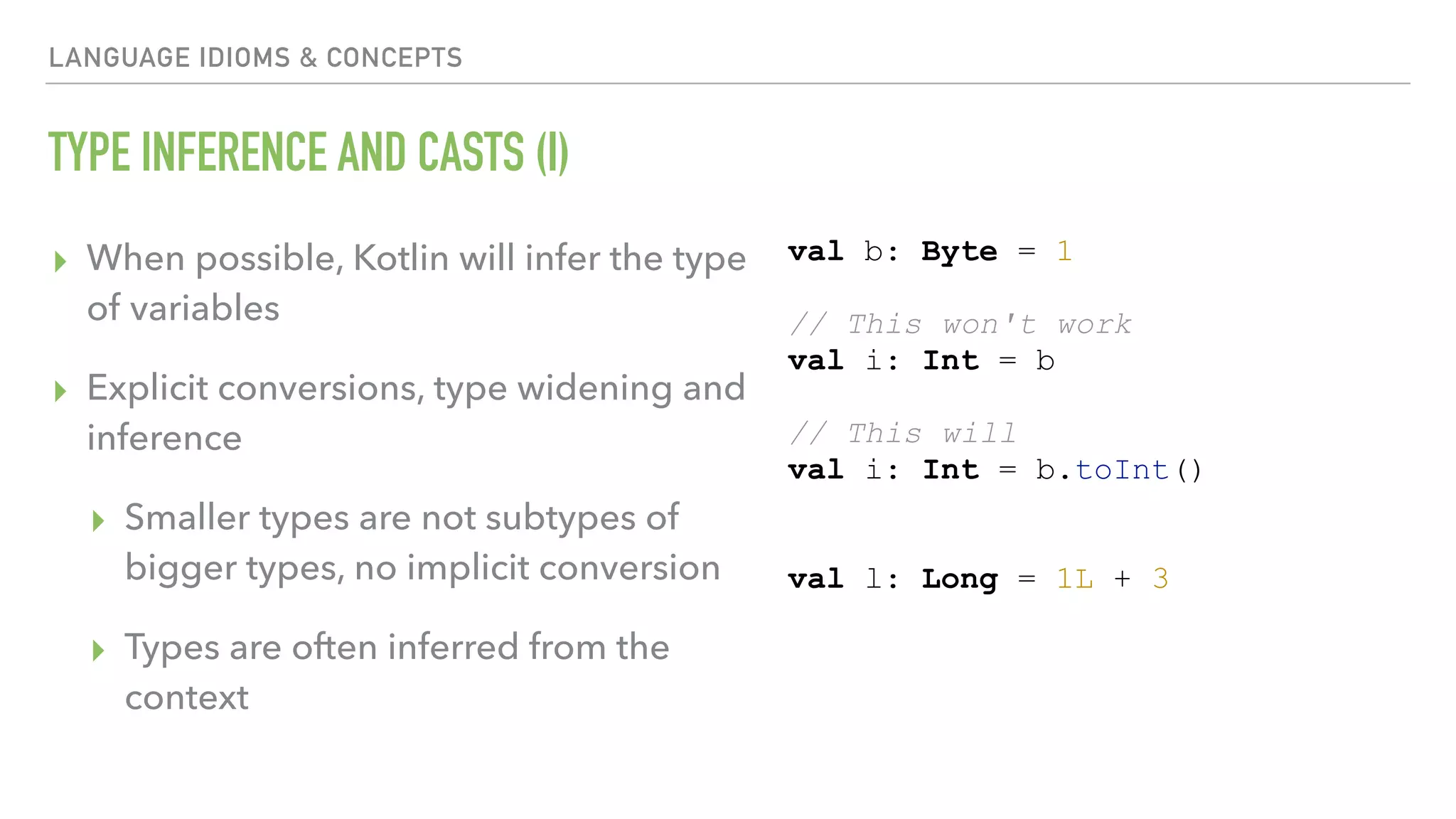The image size is (1456, 819).
Task: Click the "toInt" method name in the code
Action: click(x=1121, y=470)
